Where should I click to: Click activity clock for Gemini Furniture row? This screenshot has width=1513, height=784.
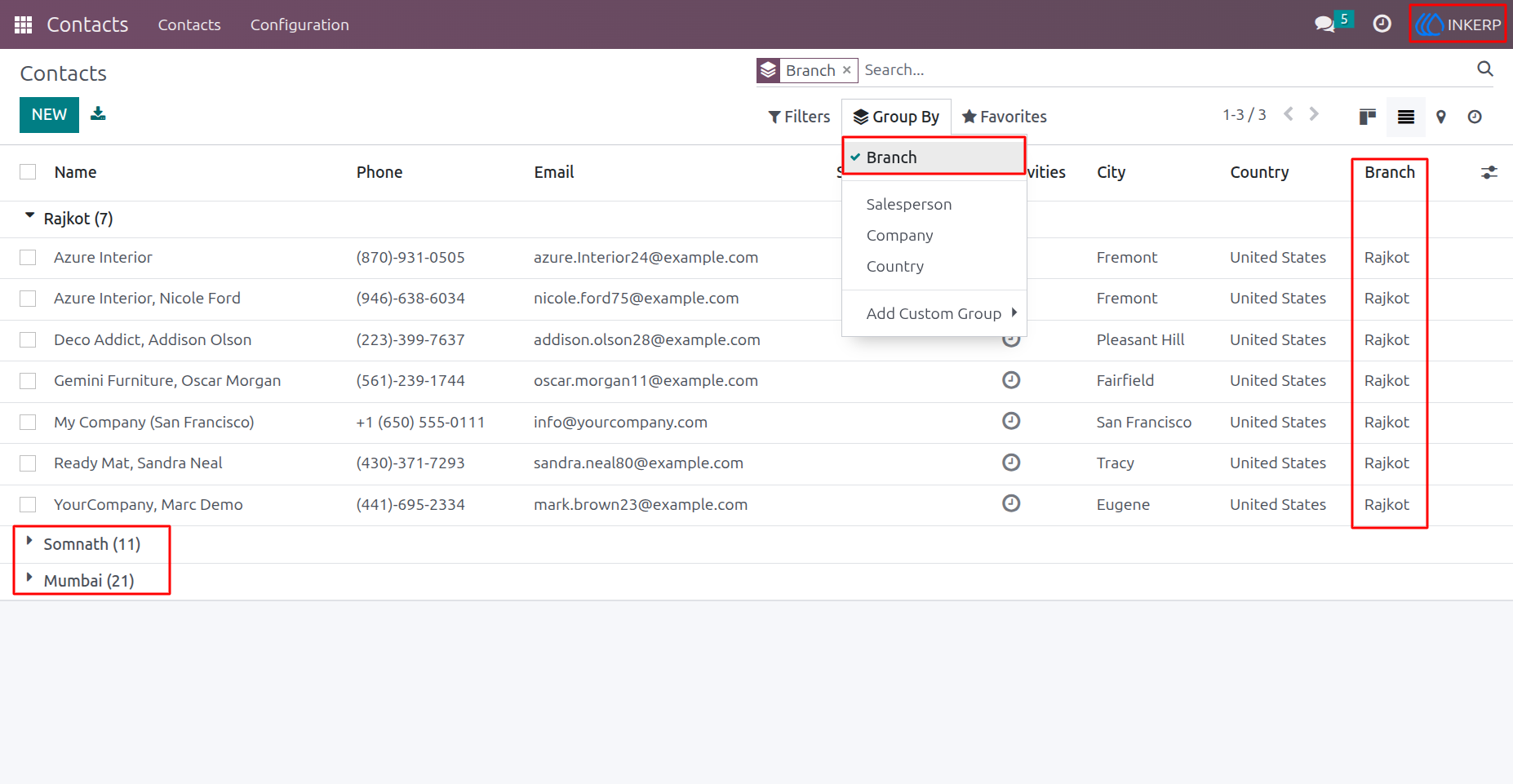pos(1011,380)
